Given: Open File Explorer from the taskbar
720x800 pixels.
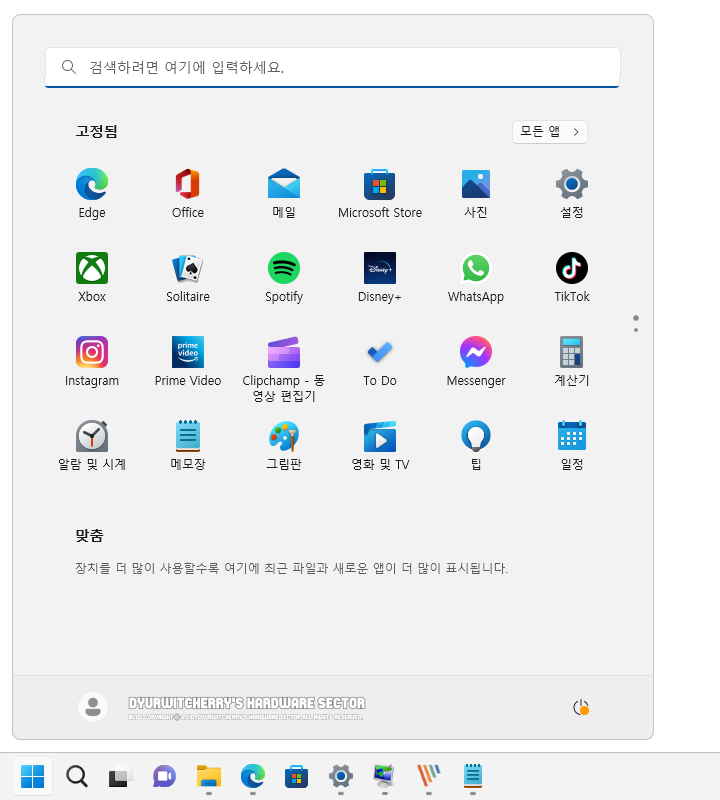Looking at the screenshot, I should pyautogui.click(x=209, y=777).
